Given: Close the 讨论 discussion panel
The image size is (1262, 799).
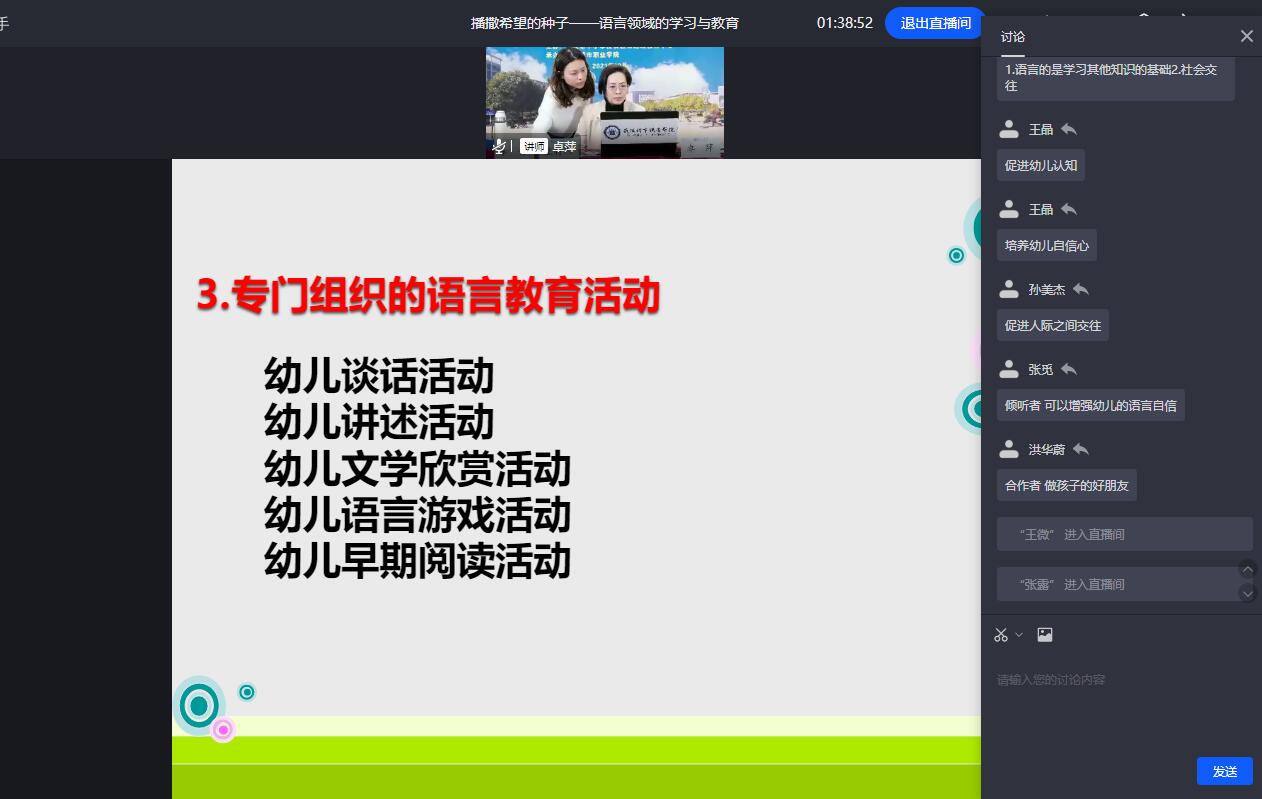Looking at the screenshot, I should [1246, 36].
